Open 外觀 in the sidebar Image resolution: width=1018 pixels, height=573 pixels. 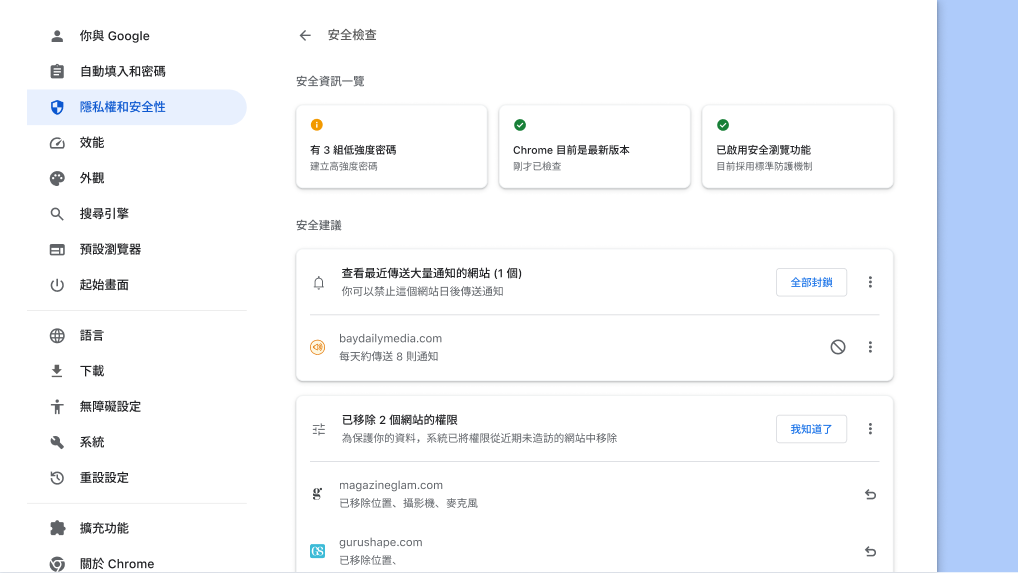(x=136, y=178)
